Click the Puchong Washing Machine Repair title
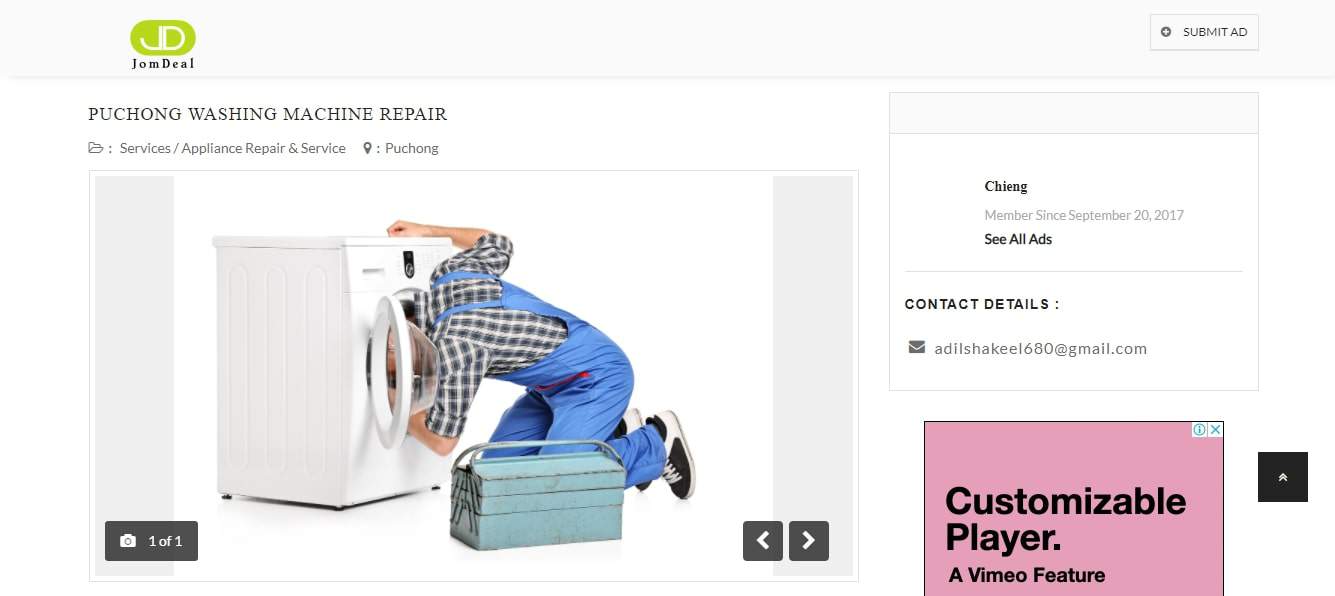1335x596 pixels. (268, 114)
